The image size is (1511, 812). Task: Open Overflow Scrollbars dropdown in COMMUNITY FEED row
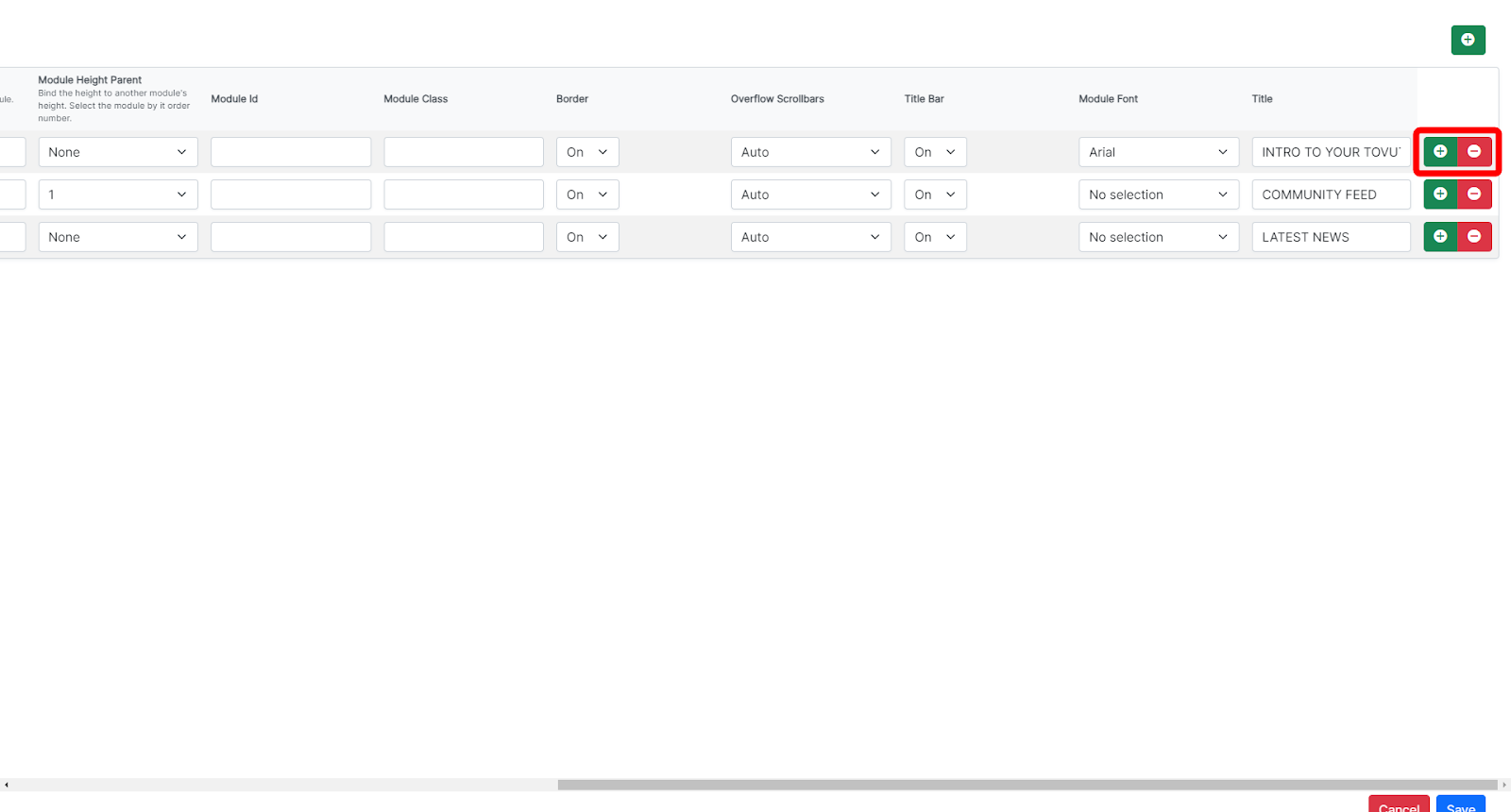(811, 195)
